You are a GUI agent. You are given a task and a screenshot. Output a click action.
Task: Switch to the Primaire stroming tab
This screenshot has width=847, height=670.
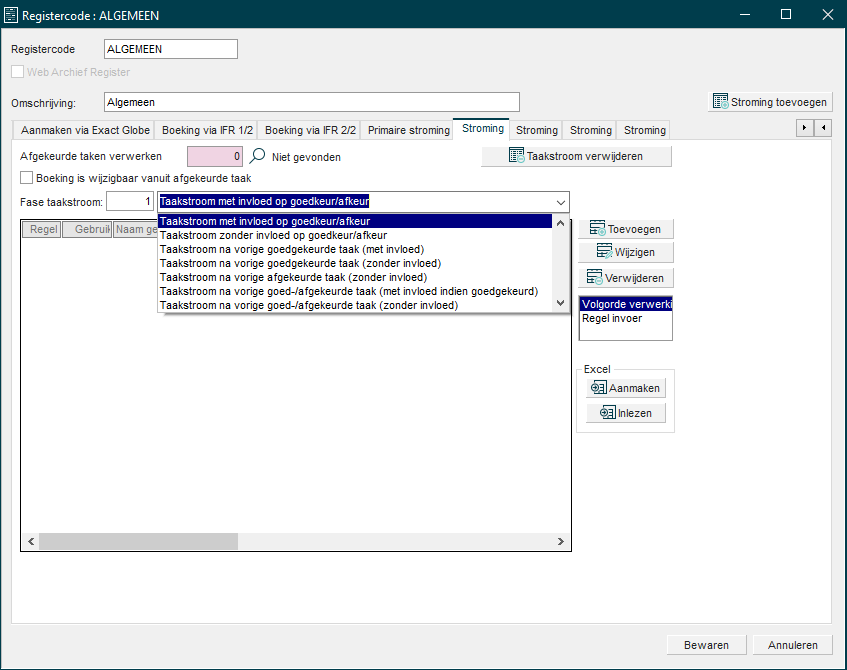click(x=408, y=130)
